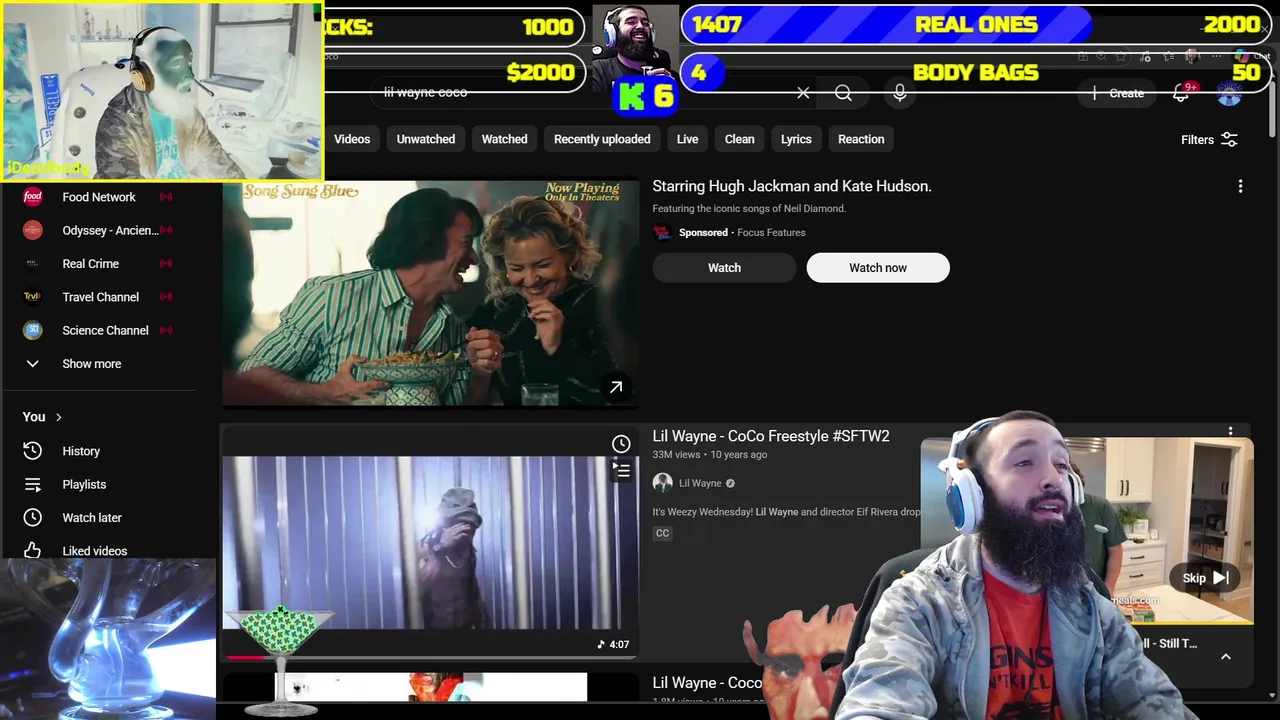Image resolution: width=1280 pixels, height=720 pixels.
Task: Select the Recently uploaded chip
Action: tap(602, 139)
